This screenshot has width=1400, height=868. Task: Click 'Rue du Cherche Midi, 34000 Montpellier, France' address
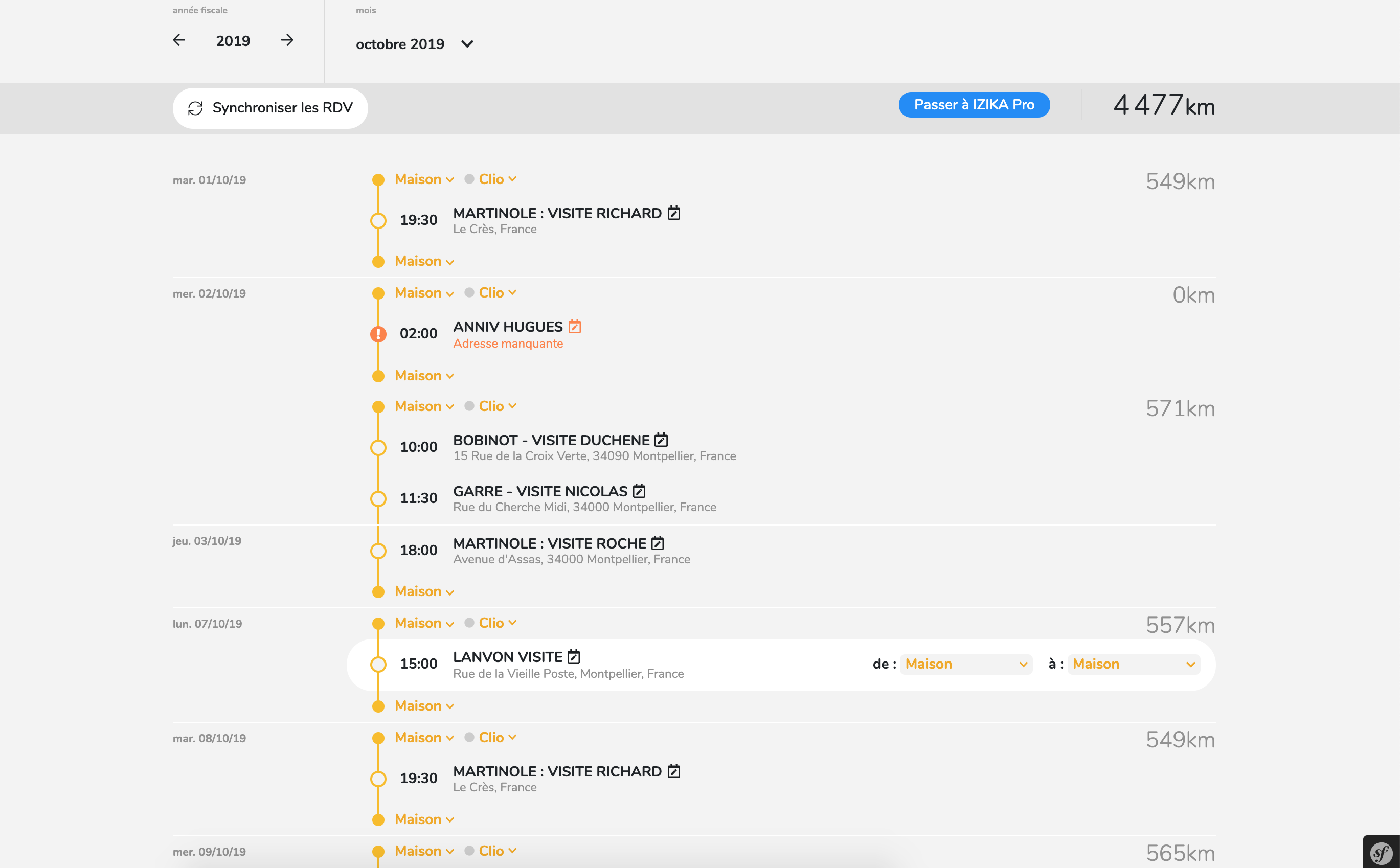click(584, 507)
